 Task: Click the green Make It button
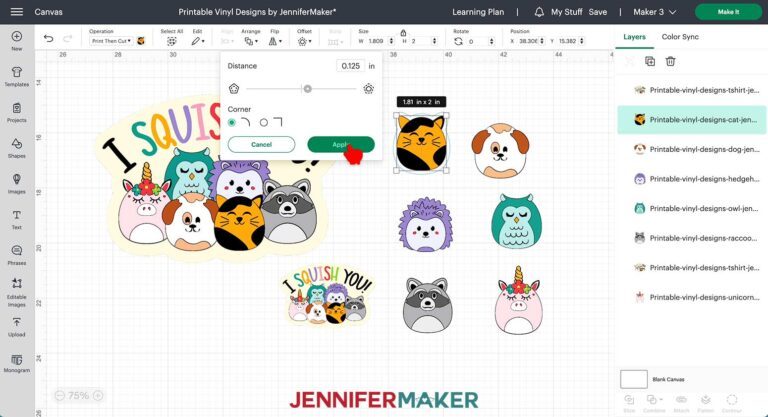[x=728, y=12]
